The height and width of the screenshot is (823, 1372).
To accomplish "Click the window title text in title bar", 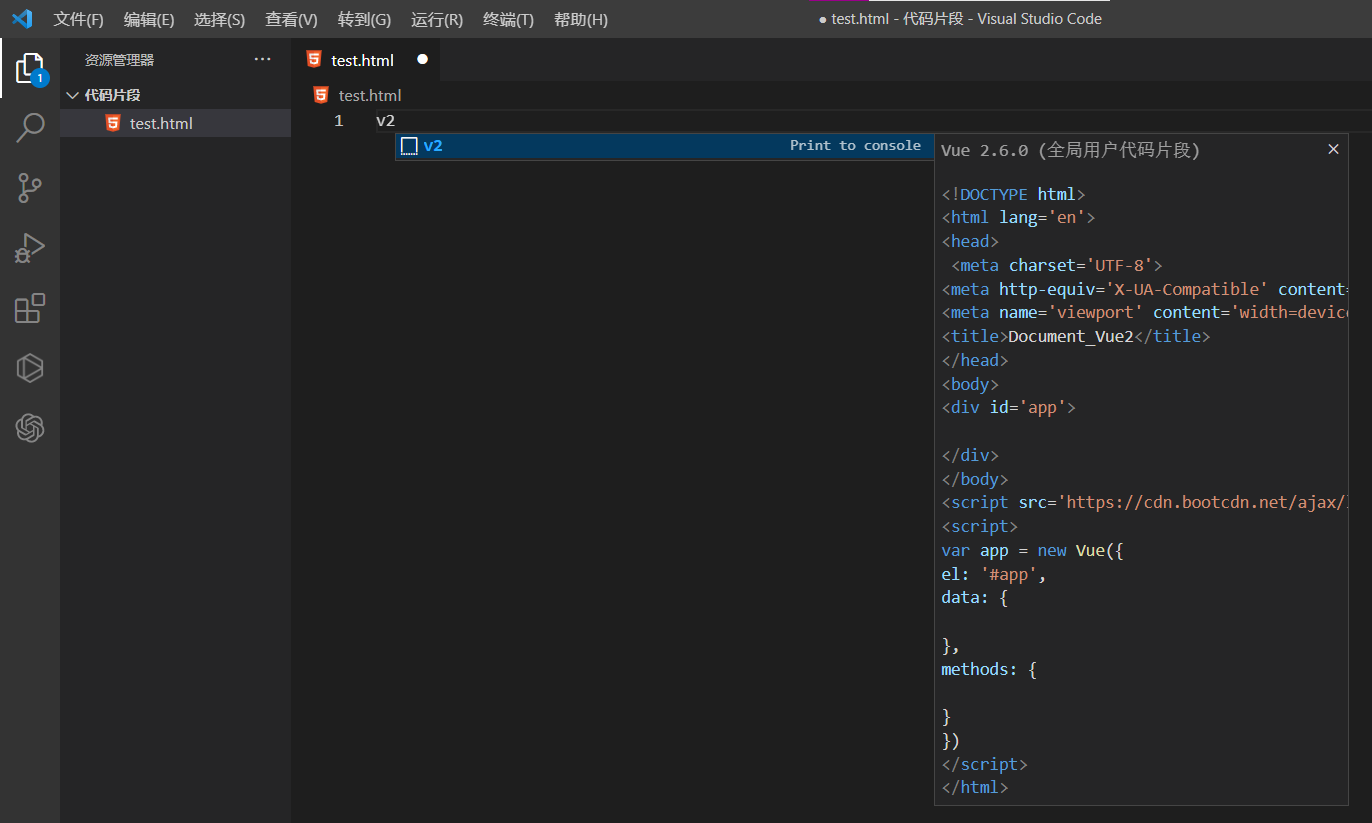I will point(960,19).
